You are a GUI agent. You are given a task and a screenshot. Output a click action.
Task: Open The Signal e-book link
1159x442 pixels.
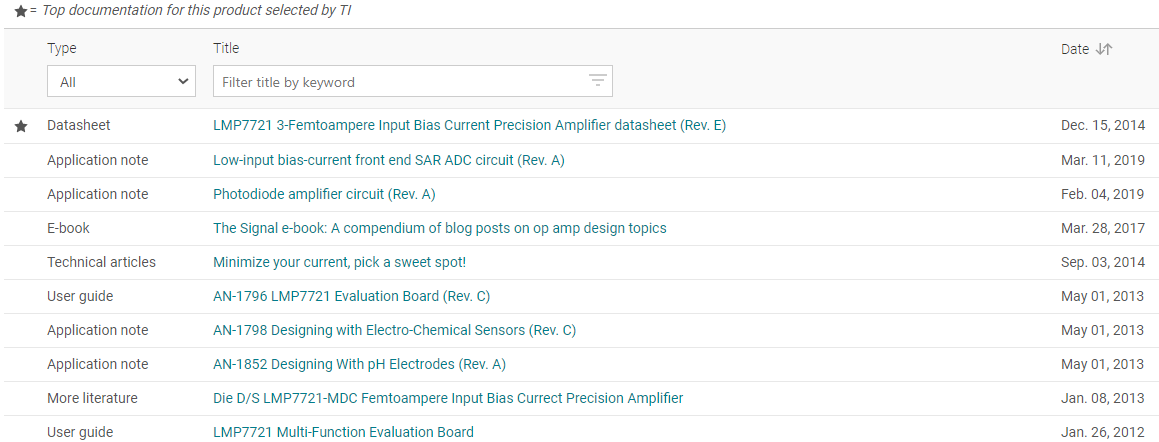[439, 228]
